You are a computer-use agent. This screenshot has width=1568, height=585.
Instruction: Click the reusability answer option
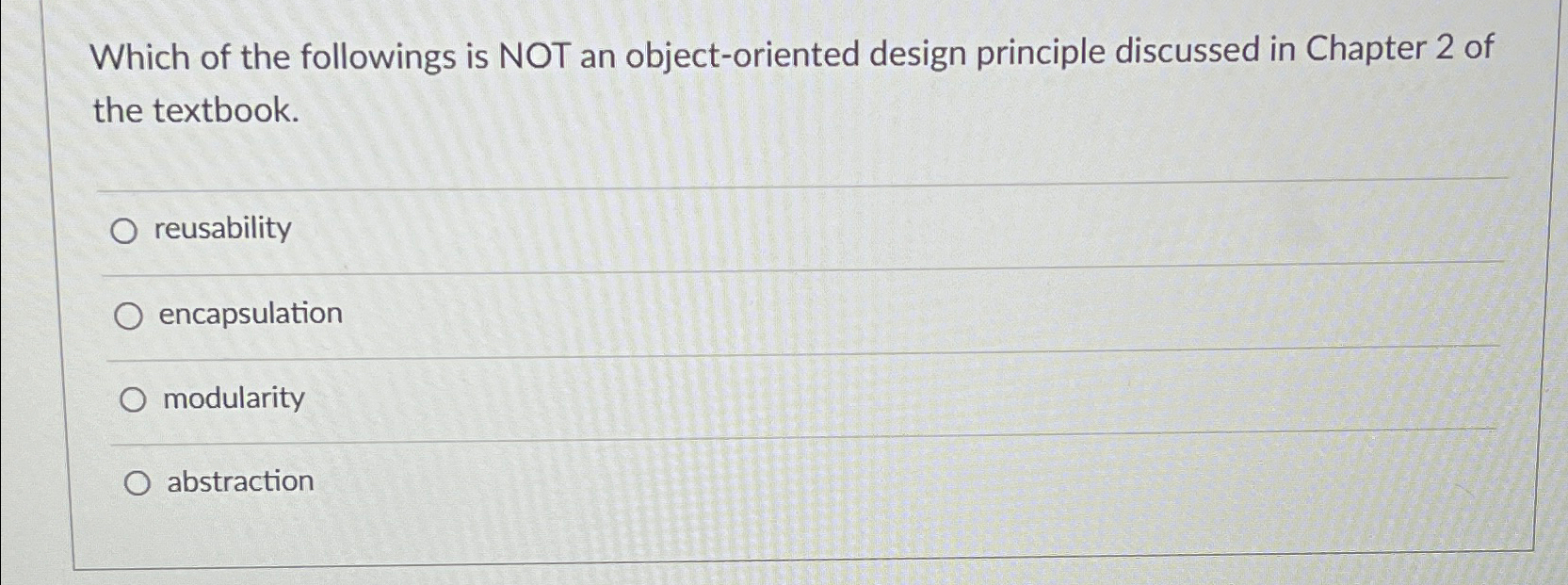coord(223,229)
